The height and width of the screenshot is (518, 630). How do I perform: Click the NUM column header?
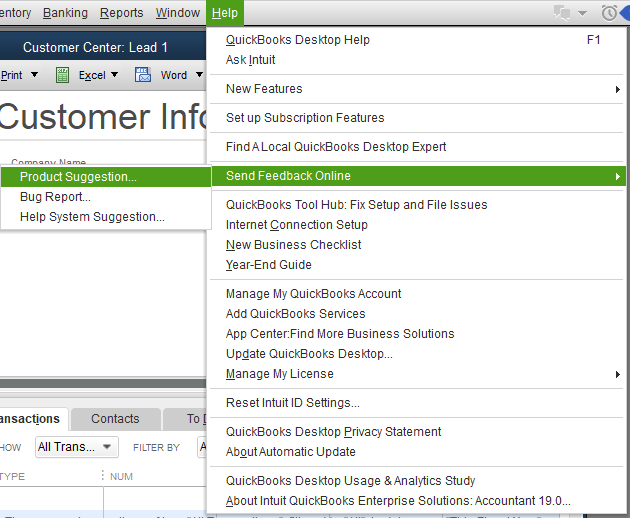(121, 477)
